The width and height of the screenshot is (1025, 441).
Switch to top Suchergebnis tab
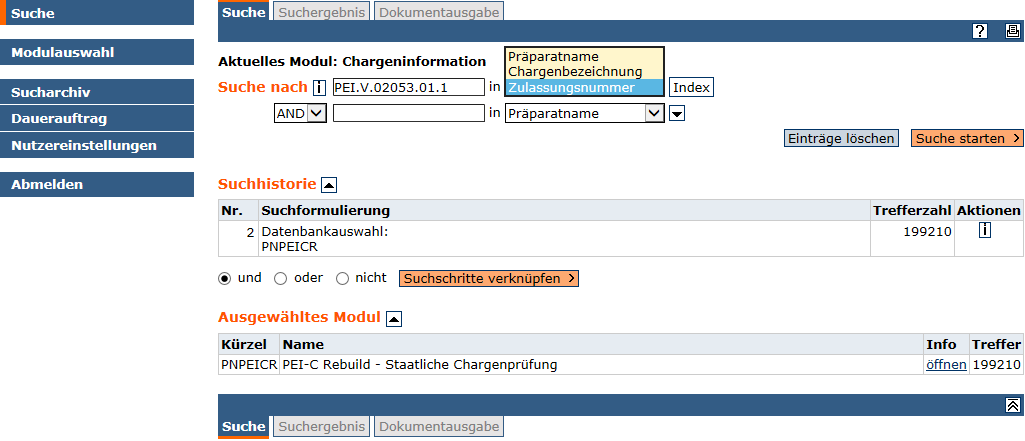[322, 12]
